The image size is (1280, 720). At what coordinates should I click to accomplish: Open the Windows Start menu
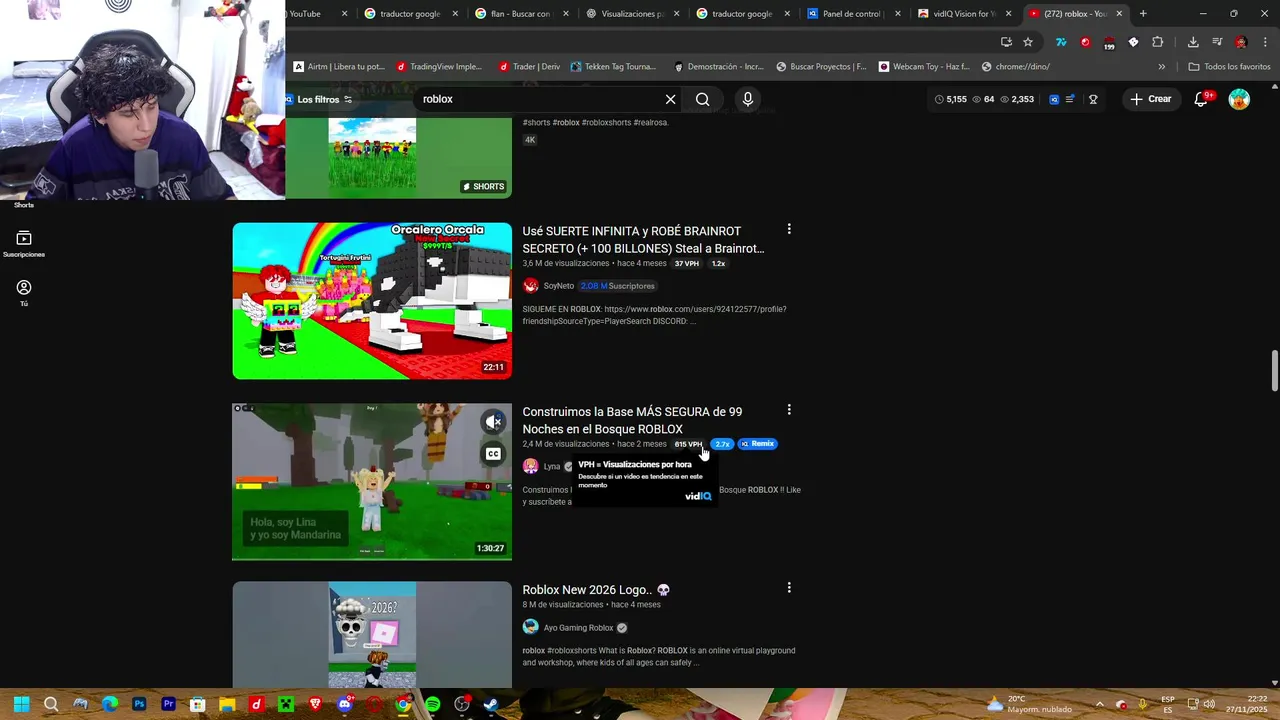(x=21, y=704)
